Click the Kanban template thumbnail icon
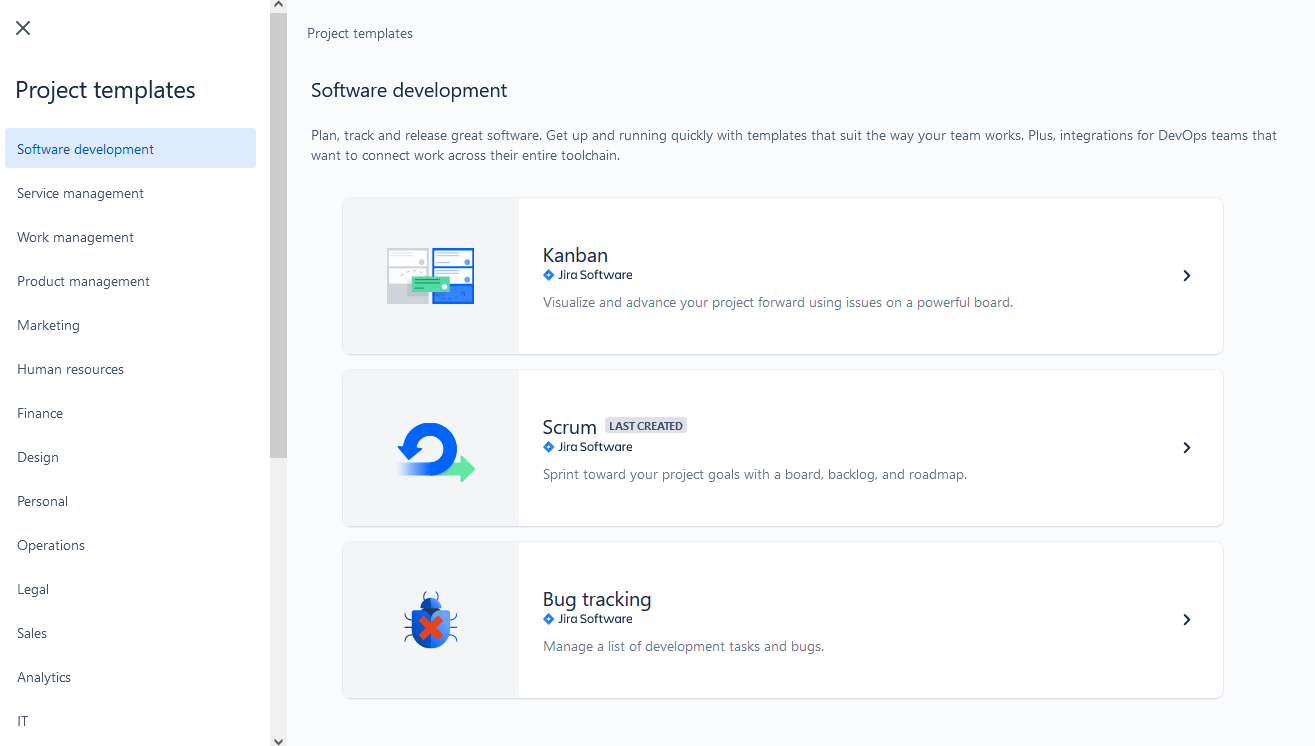Viewport: 1315px width, 746px height. pyautogui.click(x=430, y=276)
